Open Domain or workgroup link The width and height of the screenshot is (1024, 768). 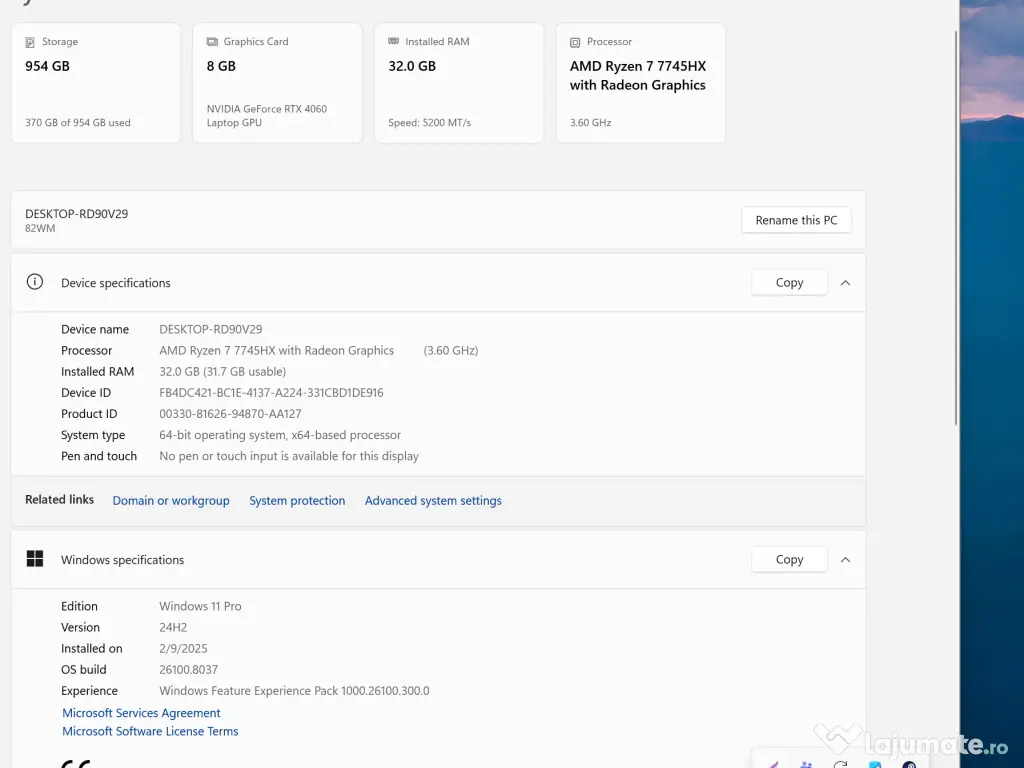tap(171, 501)
